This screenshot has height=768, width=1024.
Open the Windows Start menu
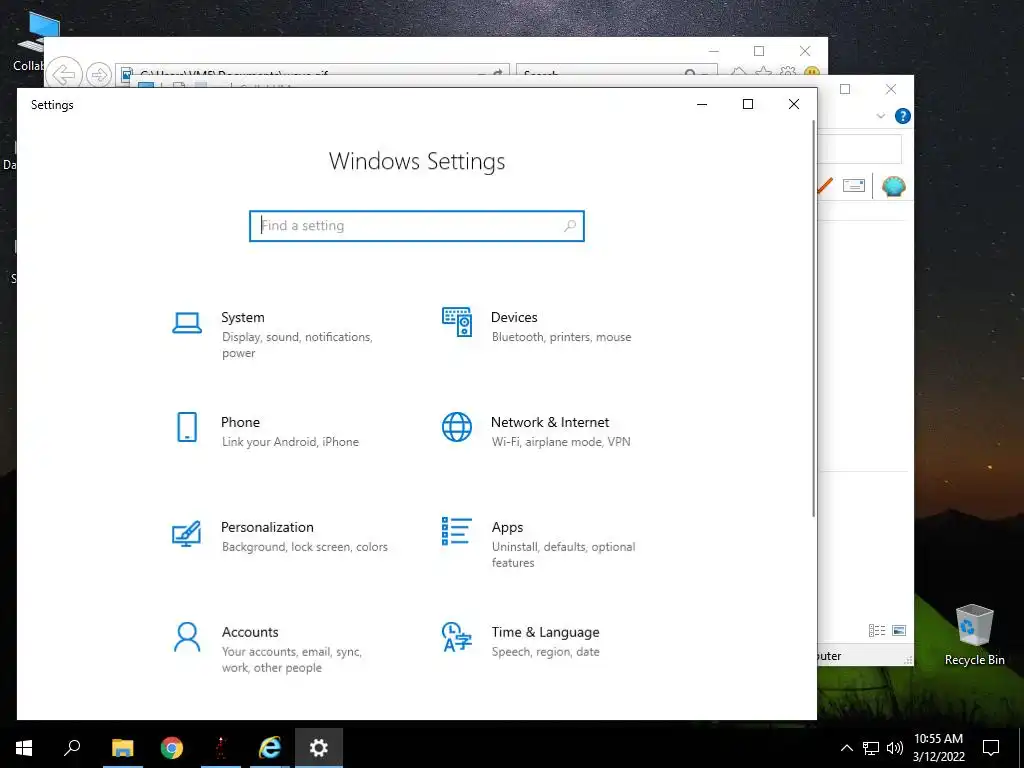point(24,748)
